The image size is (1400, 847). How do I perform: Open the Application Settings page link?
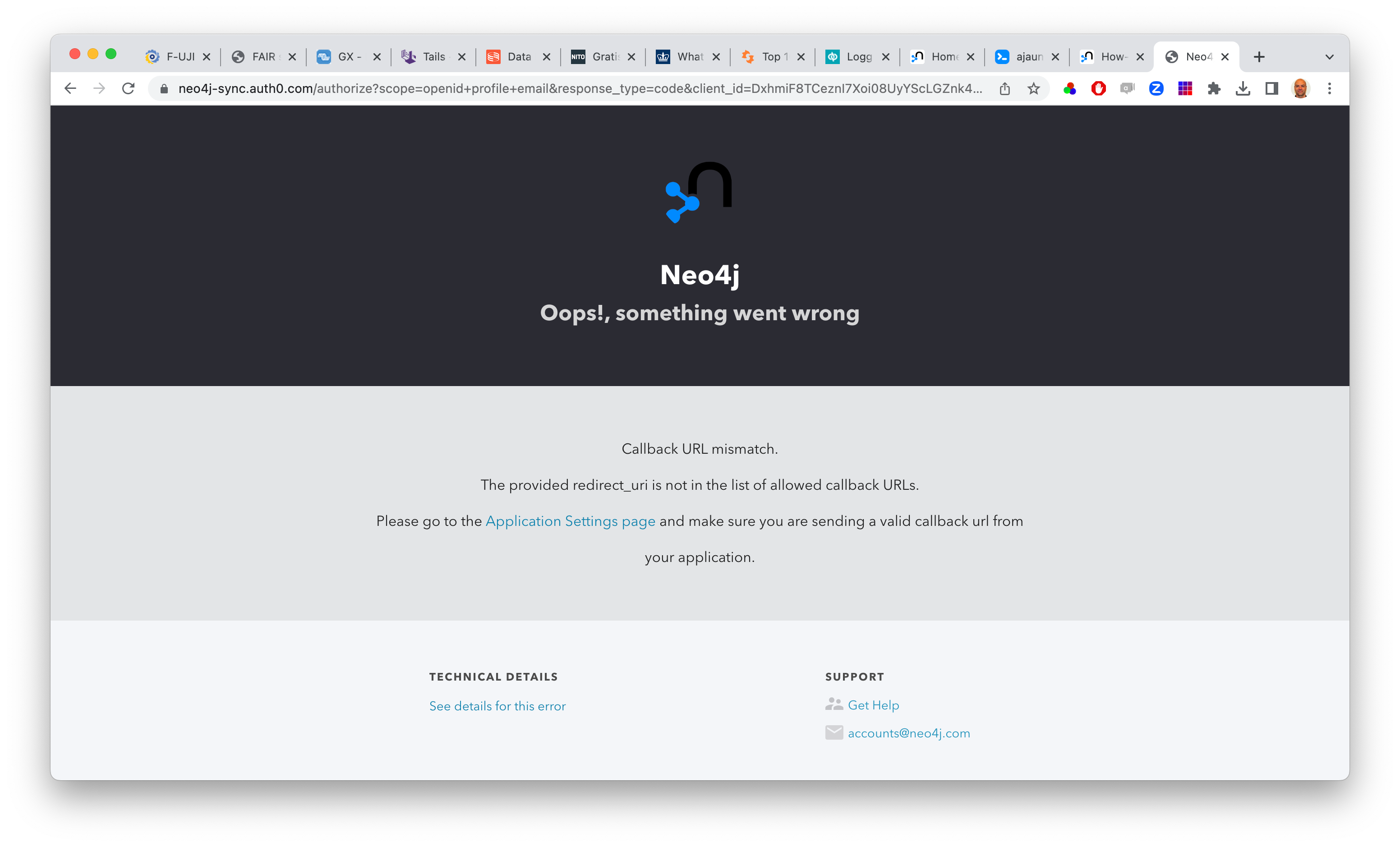click(570, 520)
